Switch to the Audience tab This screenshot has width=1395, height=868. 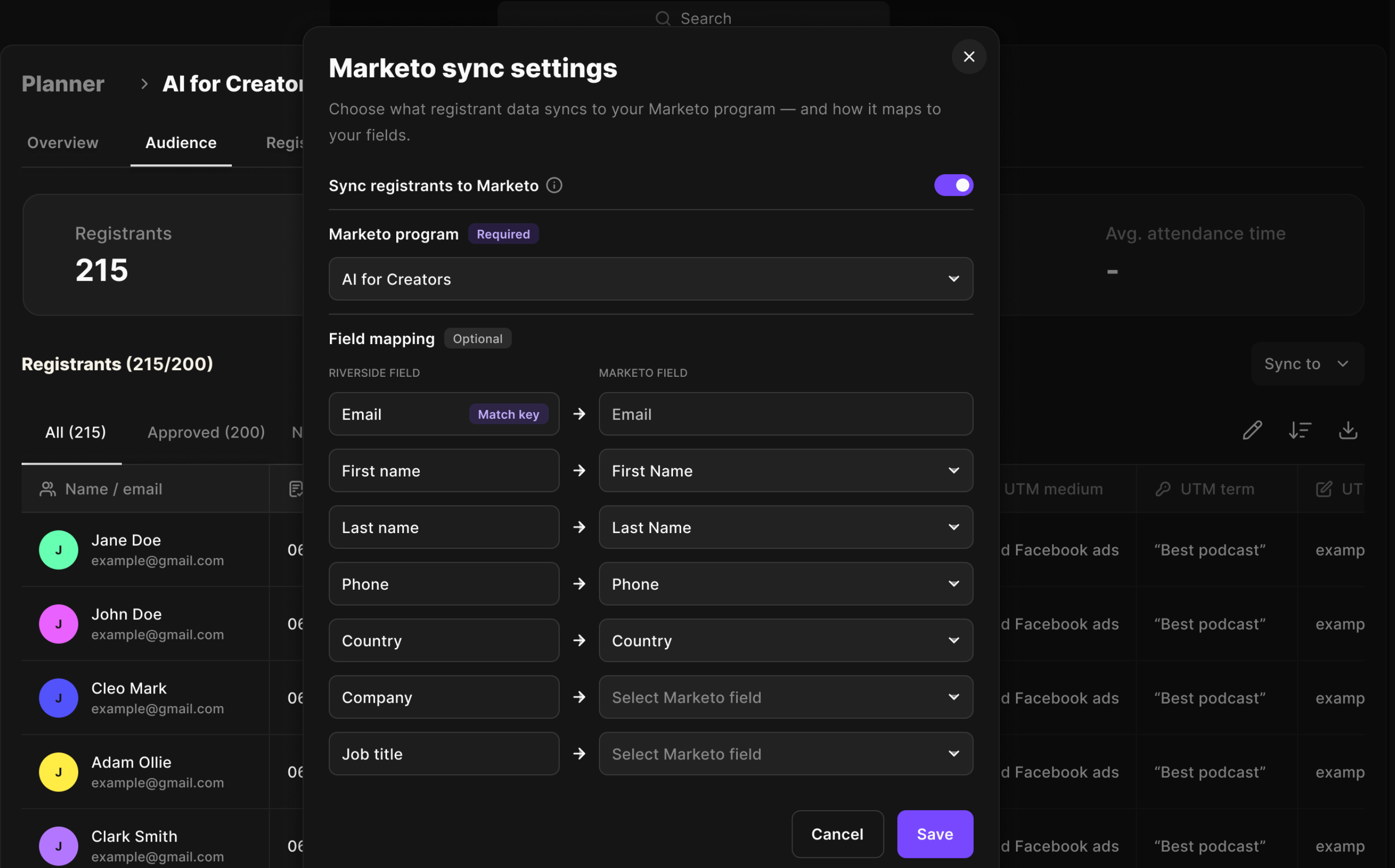[181, 143]
